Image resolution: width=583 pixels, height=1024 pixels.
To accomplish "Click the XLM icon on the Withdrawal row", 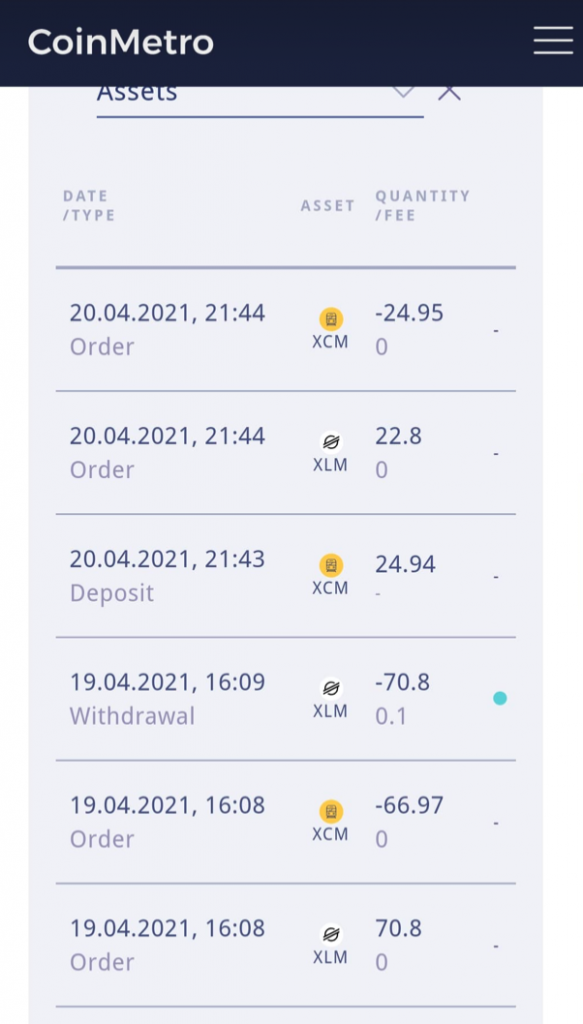I will [330, 687].
